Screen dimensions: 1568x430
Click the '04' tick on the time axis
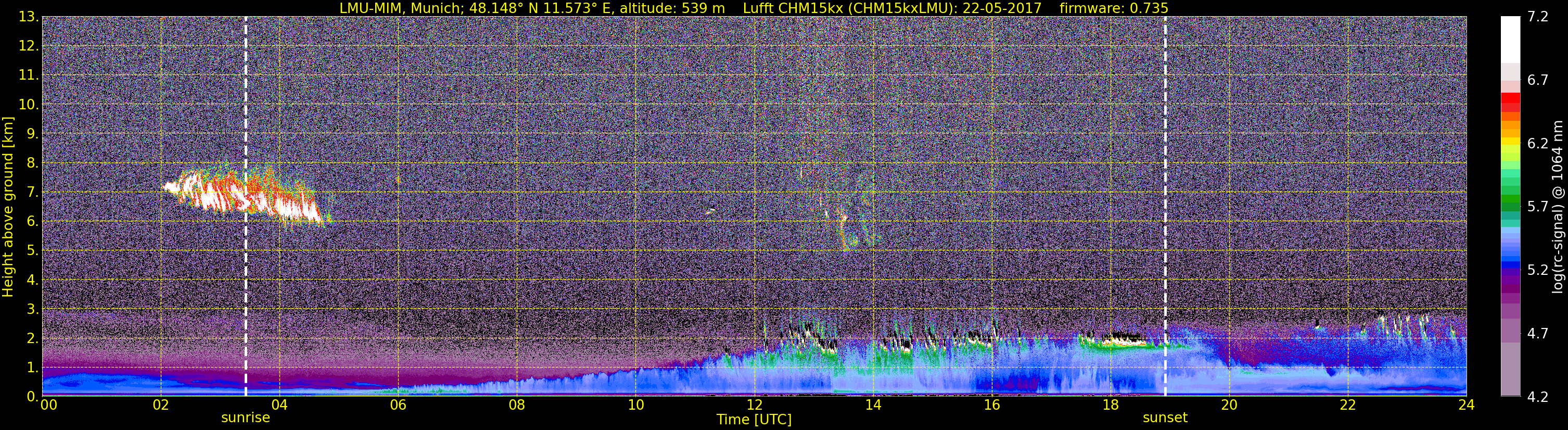click(x=279, y=404)
